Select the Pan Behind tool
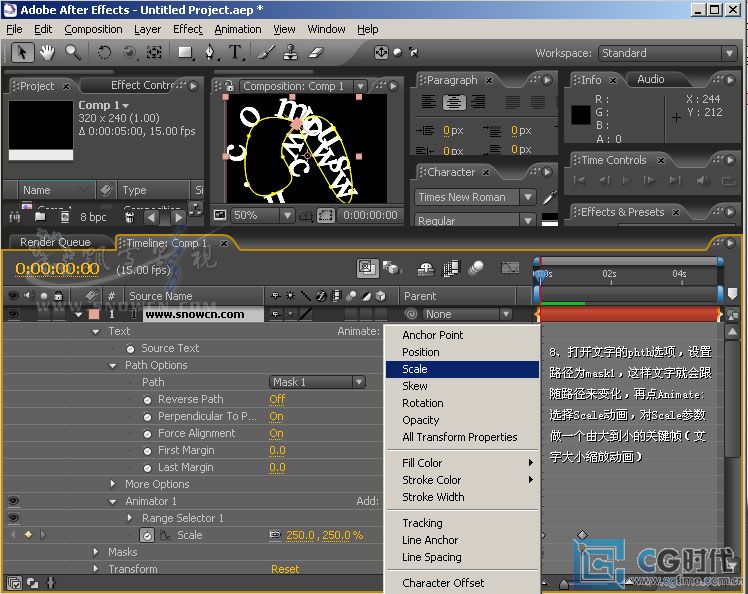748x594 pixels. pyautogui.click(x=154, y=52)
